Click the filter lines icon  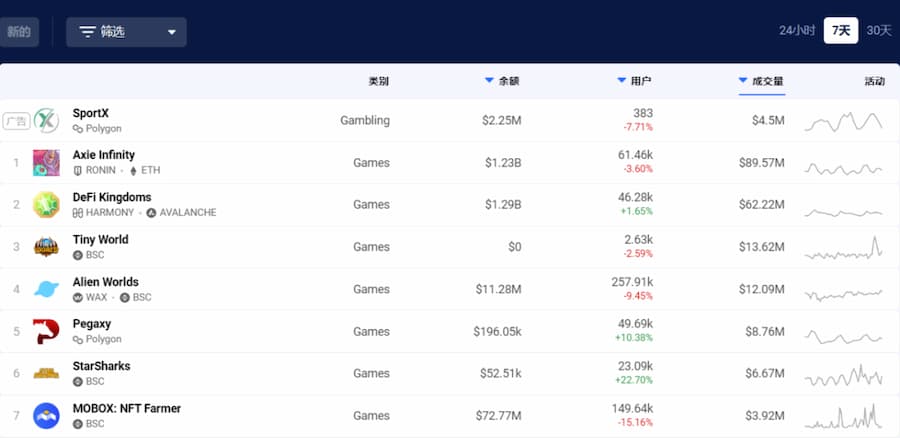click(x=87, y=32)
